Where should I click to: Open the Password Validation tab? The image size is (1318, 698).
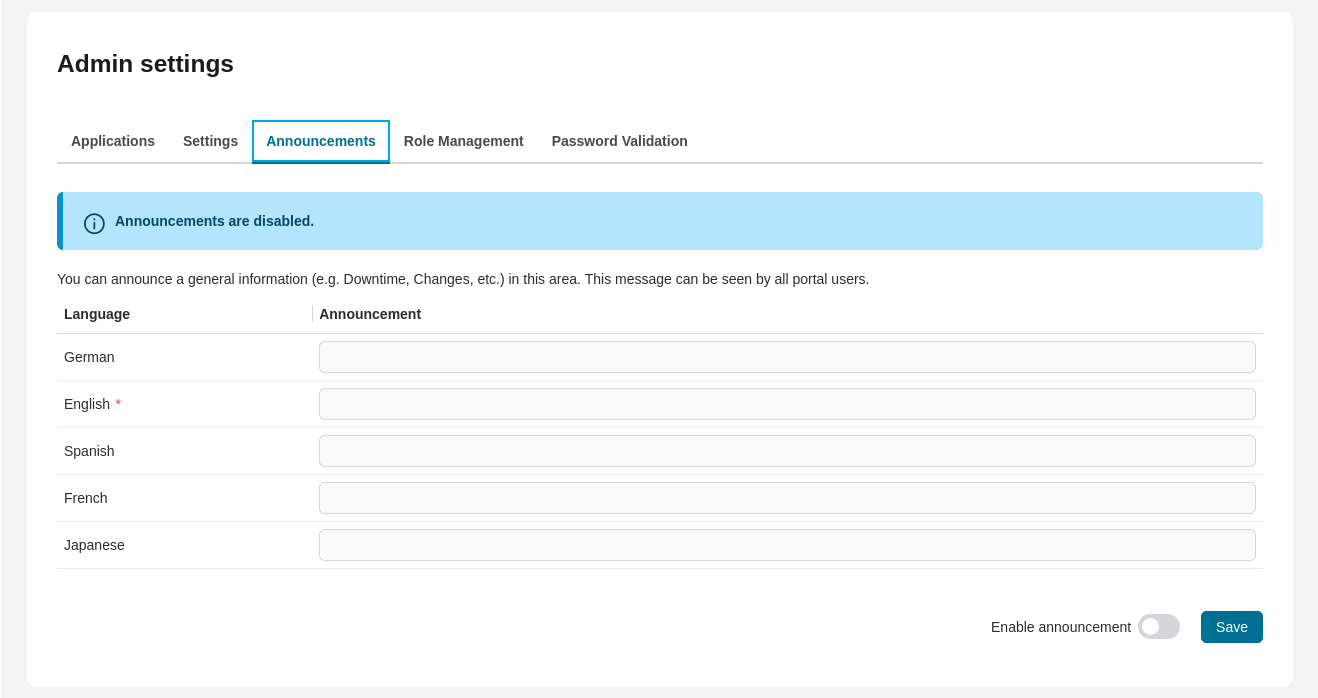tap(619, 141)
